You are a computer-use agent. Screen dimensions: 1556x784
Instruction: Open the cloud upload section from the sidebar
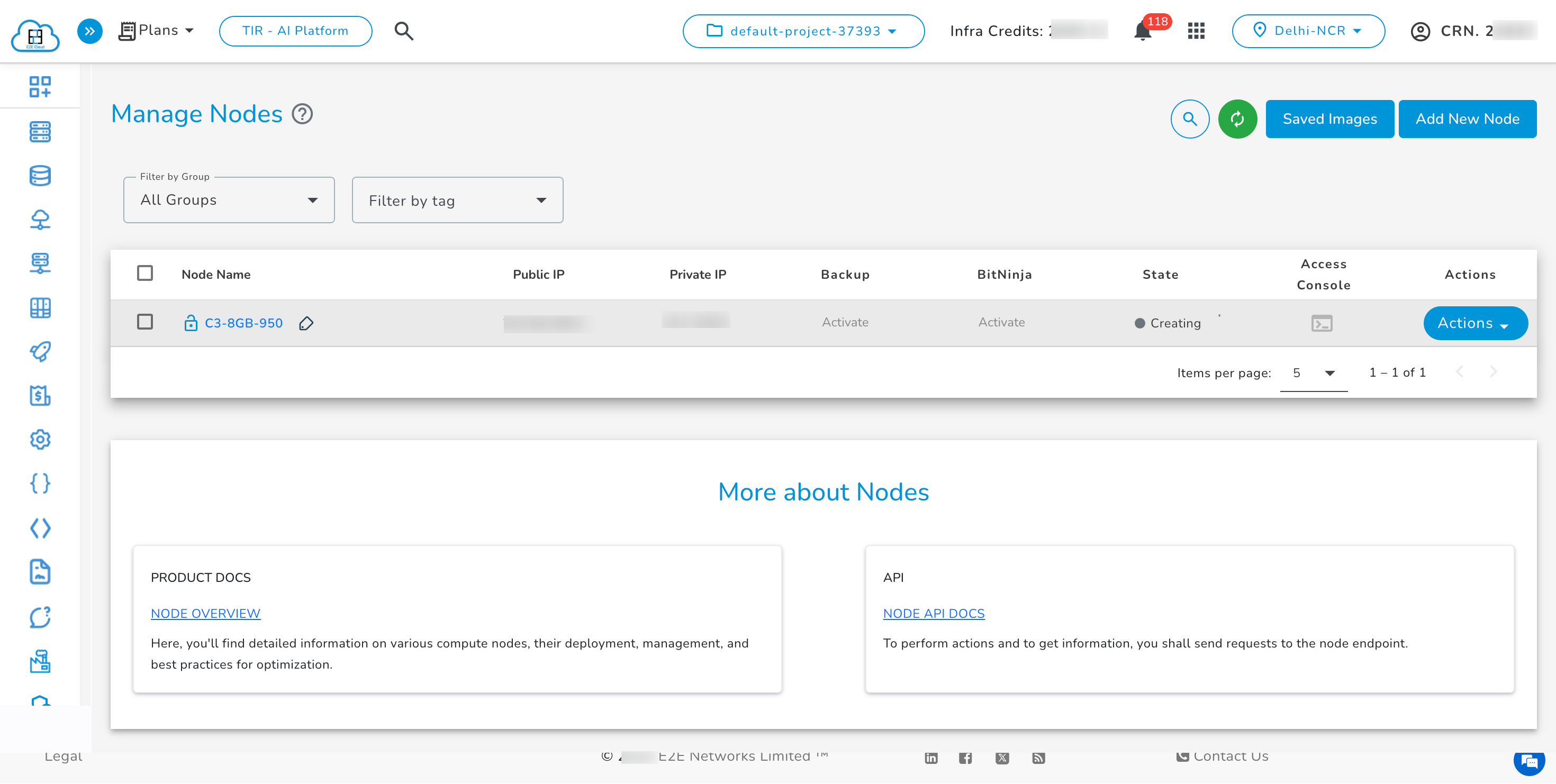click(40, 220)
